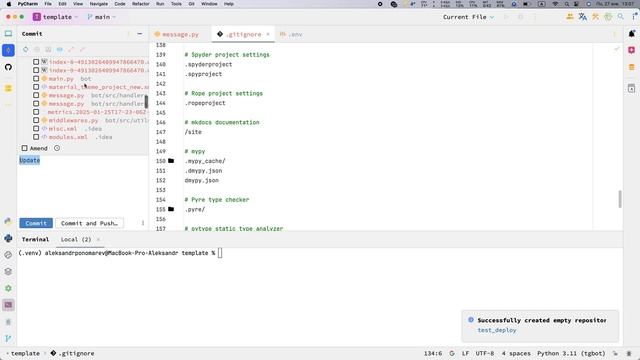This screenshot has height=360, width=640.
Task: Click the 134:6 caret position indicator
Action: (433, 353)
